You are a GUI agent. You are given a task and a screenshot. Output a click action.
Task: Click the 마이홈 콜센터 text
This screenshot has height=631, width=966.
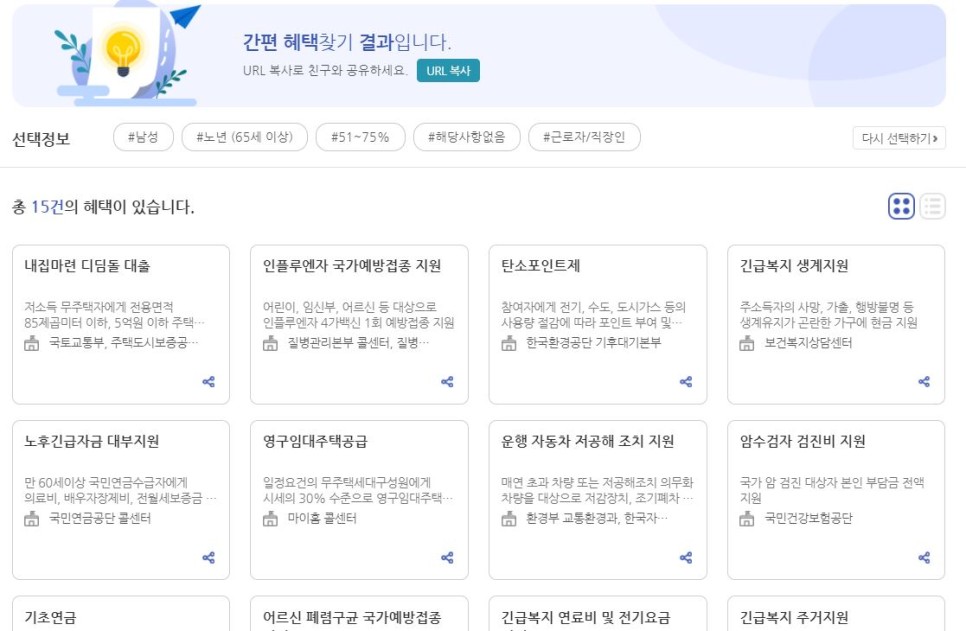click(322, 518)
